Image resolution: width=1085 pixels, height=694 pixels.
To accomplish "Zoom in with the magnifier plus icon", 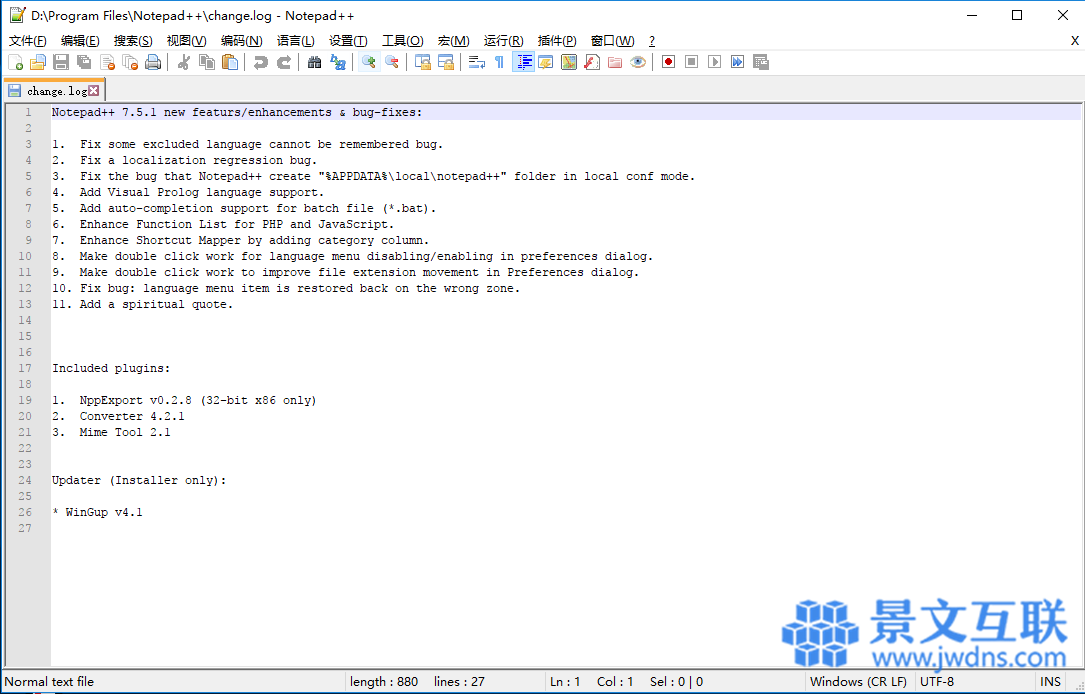I will pos(369,62).
